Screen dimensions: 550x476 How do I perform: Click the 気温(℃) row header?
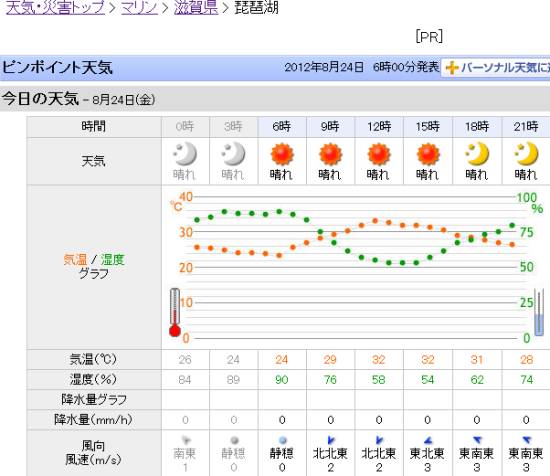click(94, 359)
